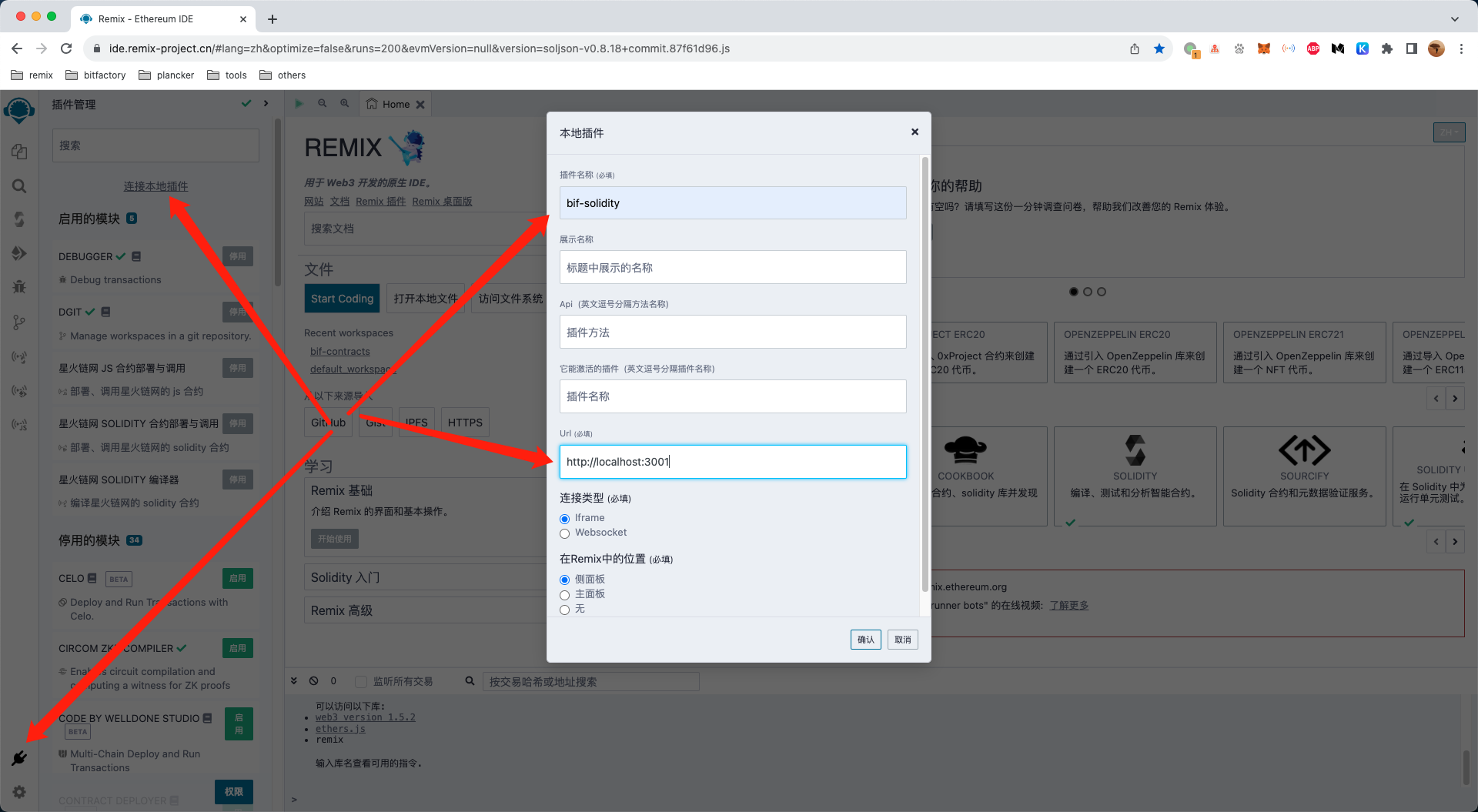Screen dimensions: 1478x812
Task: Select the third carousel dot indicator
Action: pyautogui.click(x=1102, y=292)
